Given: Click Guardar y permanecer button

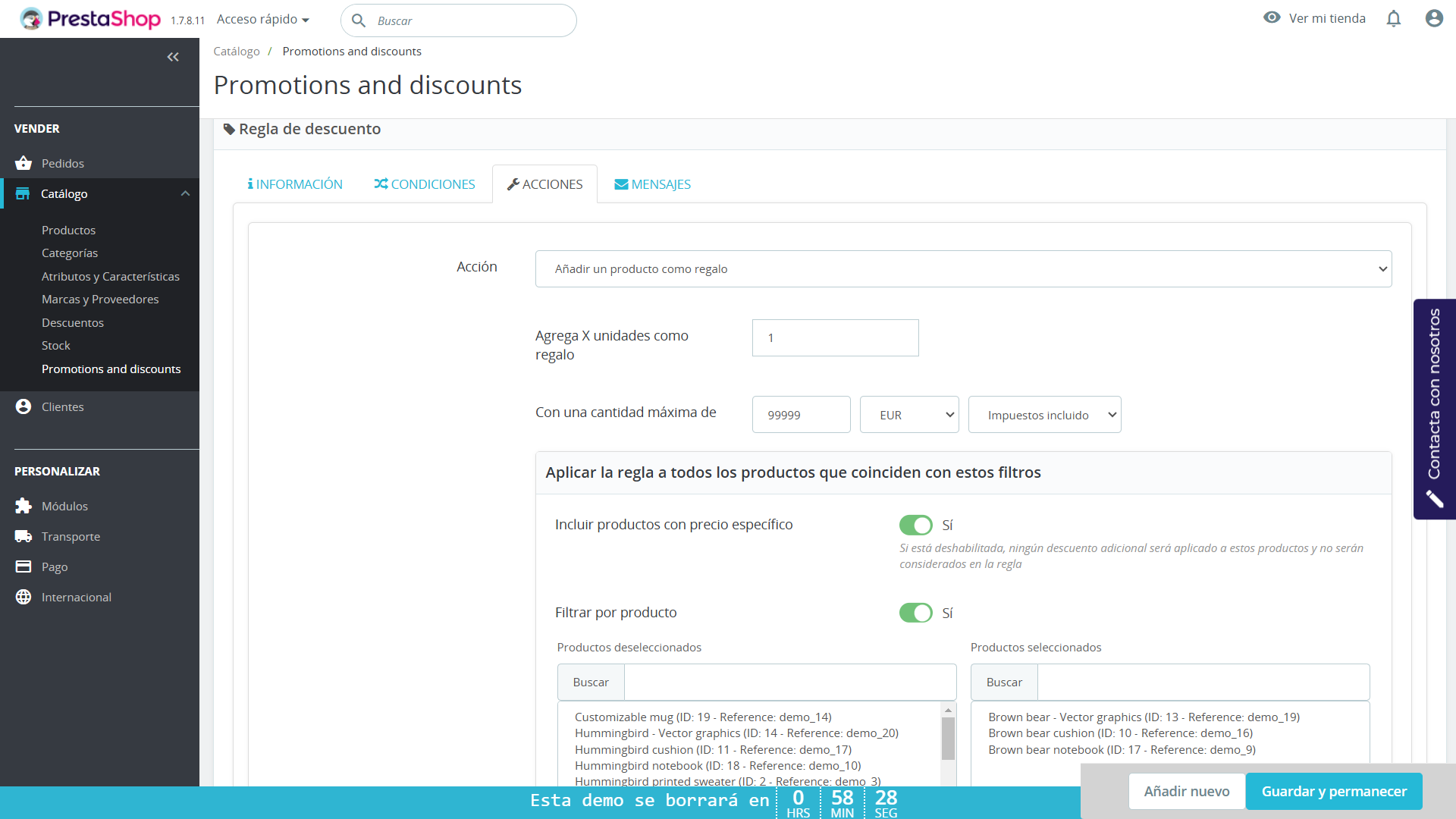Looking at the screenshot, I should pyautogui.click(x=1334, y=791).
